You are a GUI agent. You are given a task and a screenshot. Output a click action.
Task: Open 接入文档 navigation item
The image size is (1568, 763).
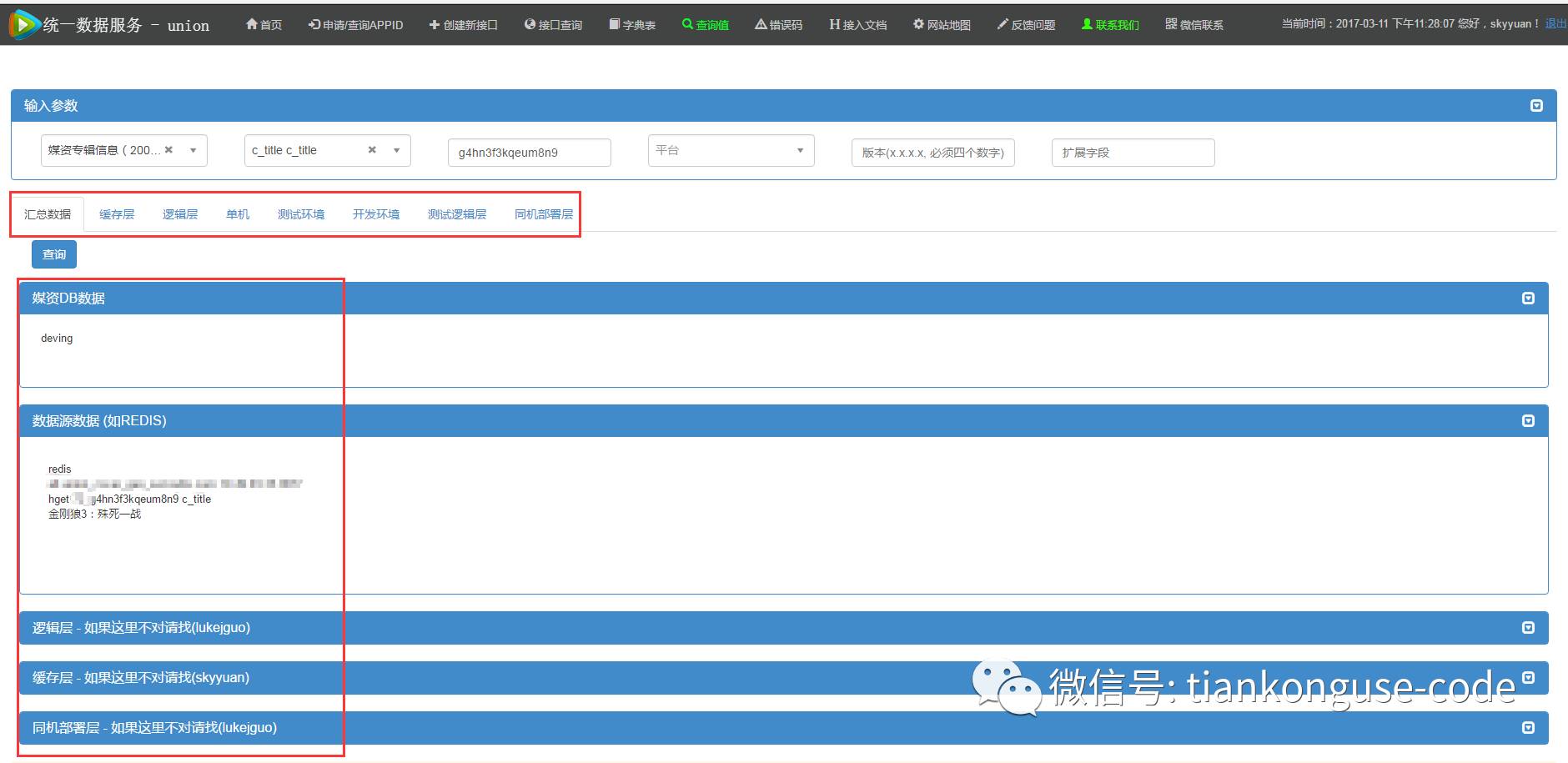pos(858,25)
